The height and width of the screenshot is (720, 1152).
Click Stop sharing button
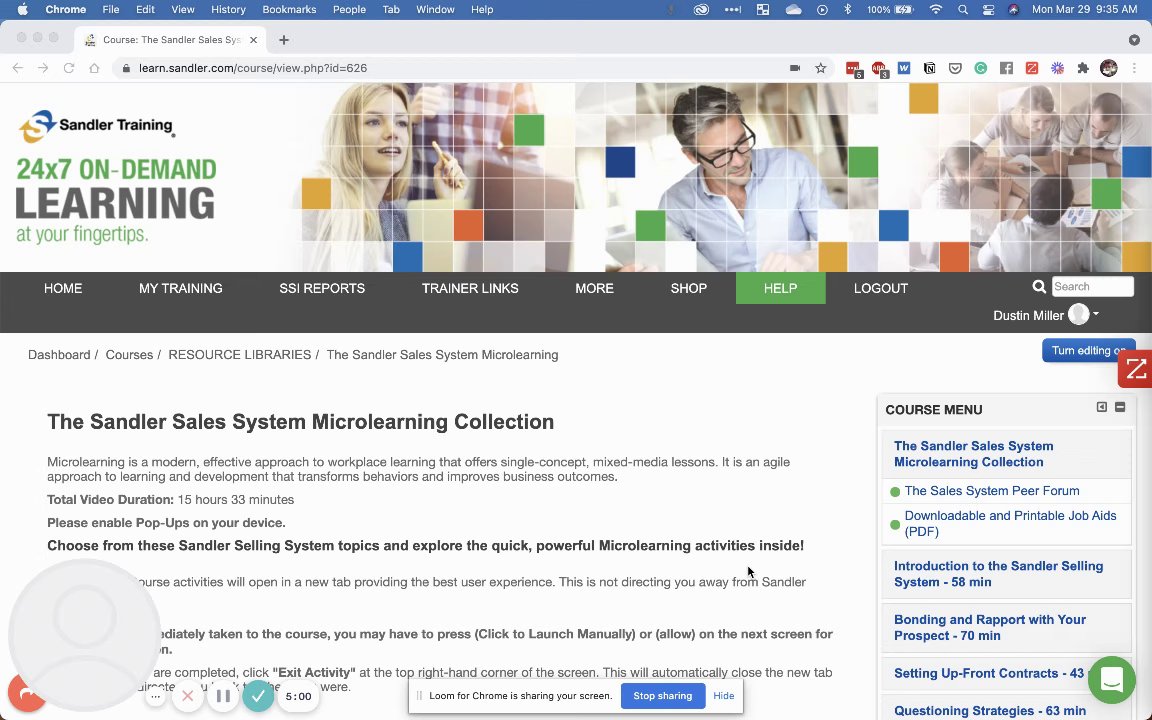pyautogui.click(x=663, y=696)
